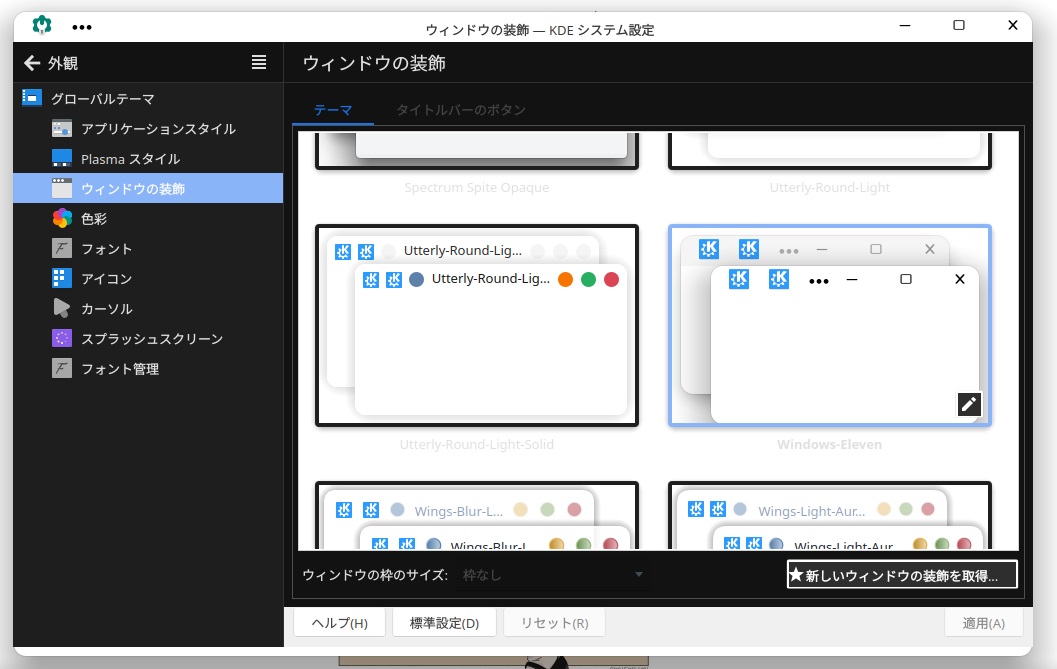This screenshot has width=1057, height=669.
Task: Click the 適用(A) apply button
Action: click(x=984, y=623)
